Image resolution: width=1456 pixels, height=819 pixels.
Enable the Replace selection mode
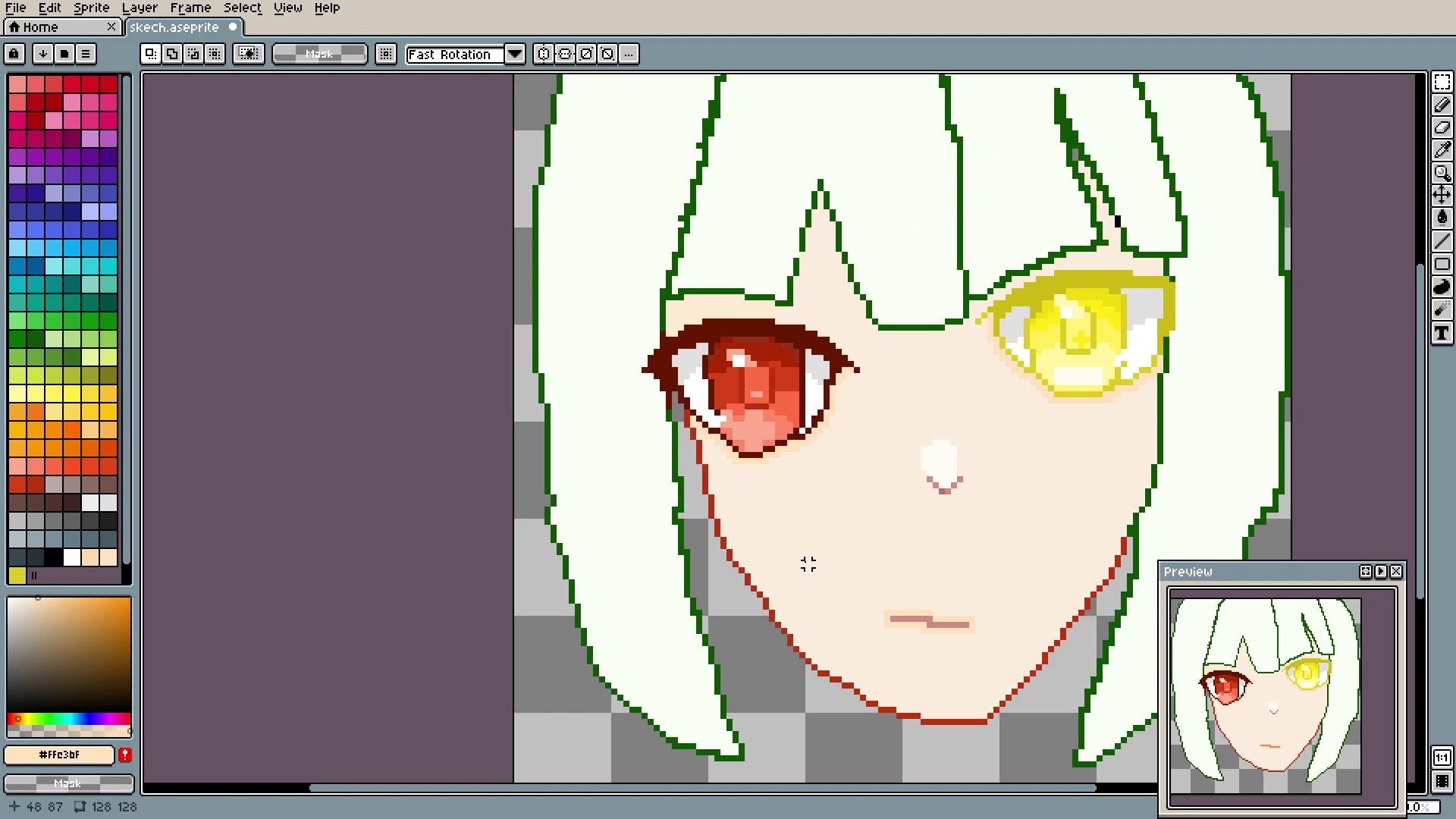pos(151,54)
